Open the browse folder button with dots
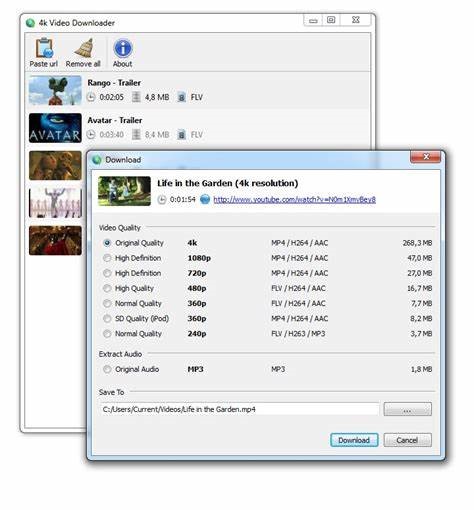The width and height of the screenshot is (474, 510). tap(407, 409)
